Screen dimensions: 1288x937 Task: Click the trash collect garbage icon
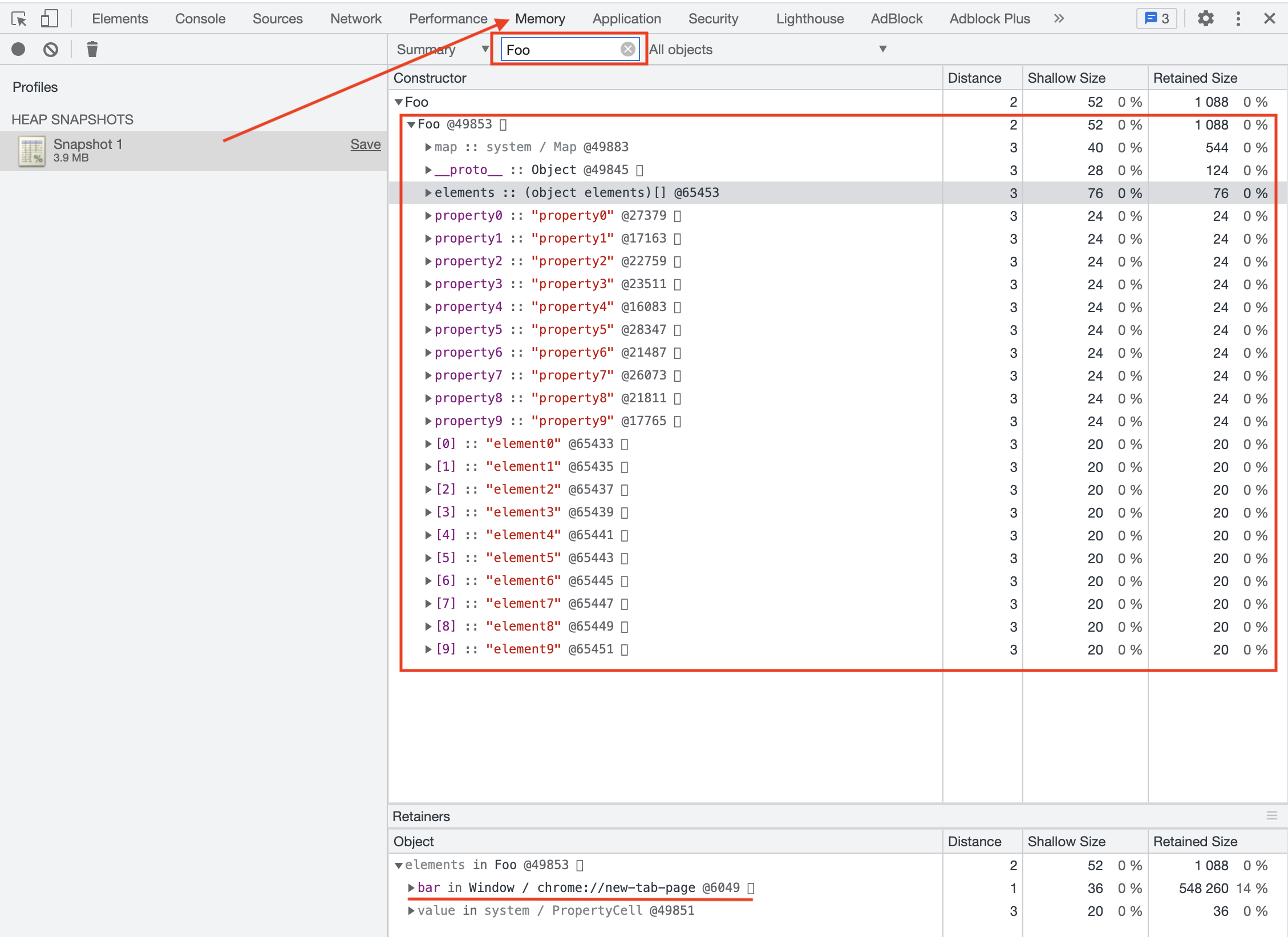point(92,50)
